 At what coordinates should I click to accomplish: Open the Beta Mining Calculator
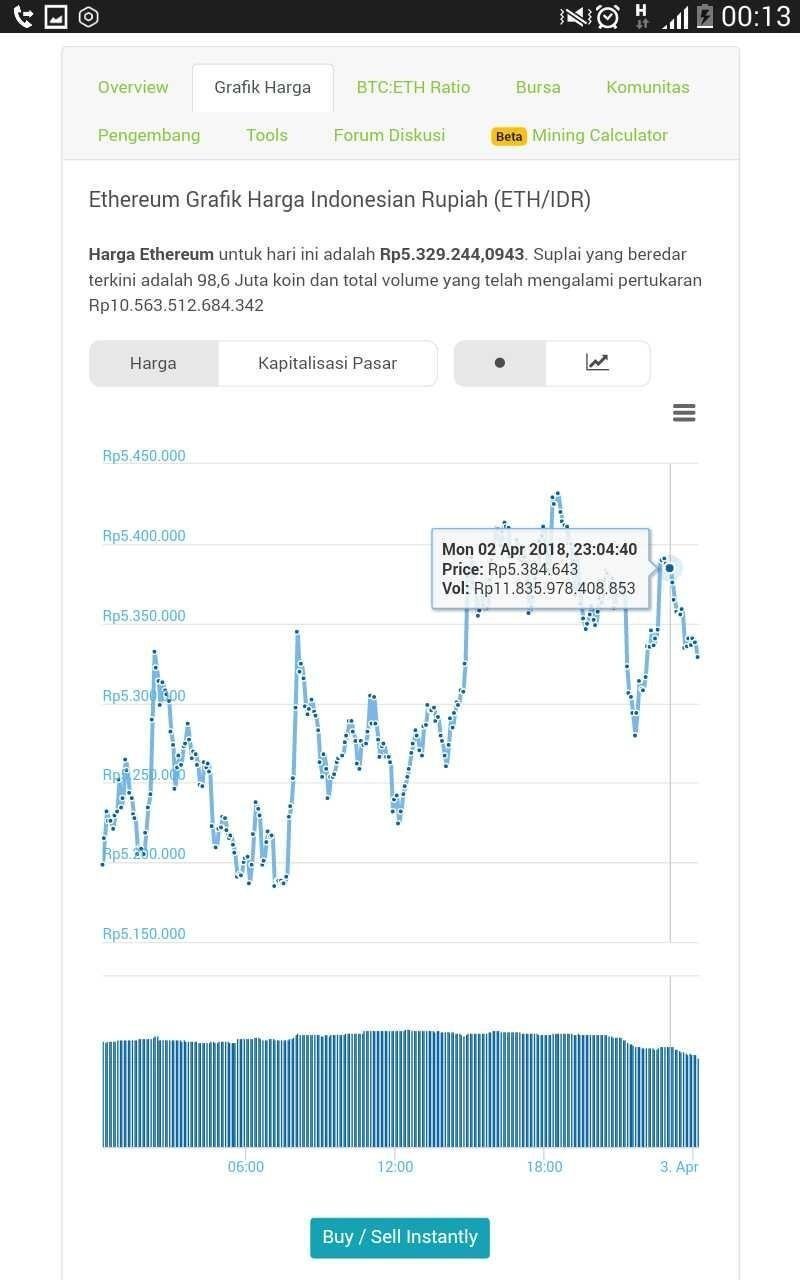tap(580, 135)
